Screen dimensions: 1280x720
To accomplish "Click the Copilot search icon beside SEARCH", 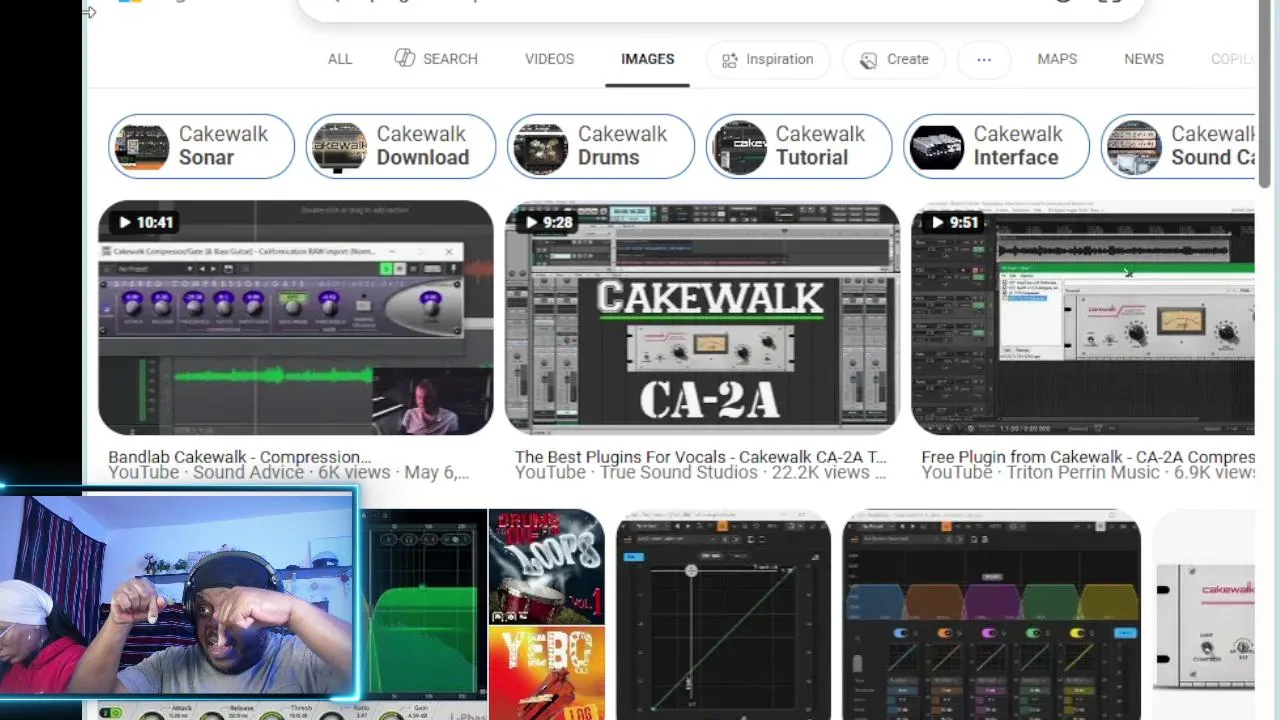I will tap(404, 58).
